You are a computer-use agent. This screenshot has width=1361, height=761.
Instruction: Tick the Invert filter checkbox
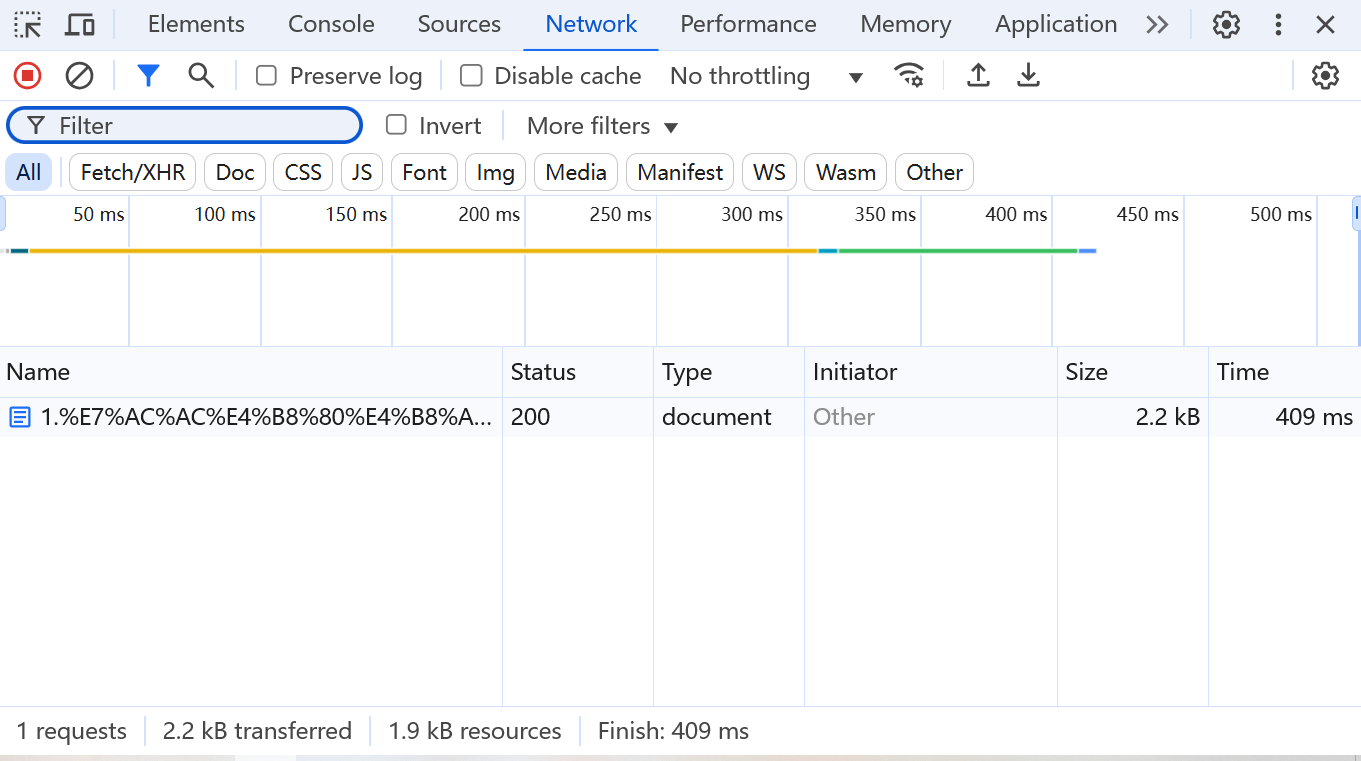tap(397, 125)
